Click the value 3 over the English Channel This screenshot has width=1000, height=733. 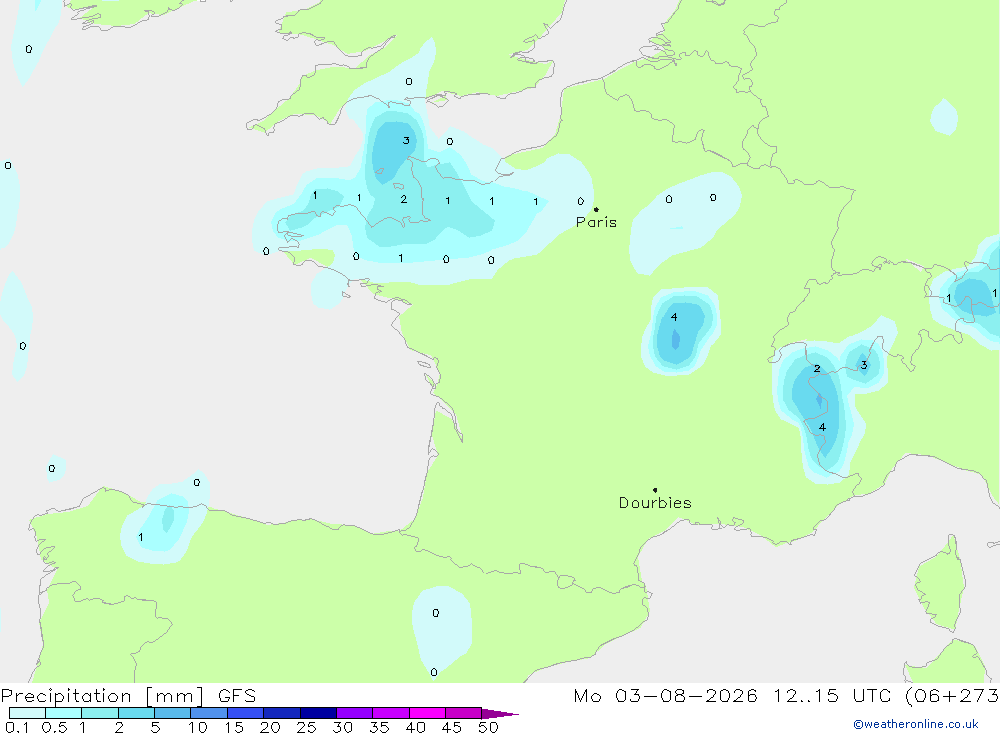point(406,140)
